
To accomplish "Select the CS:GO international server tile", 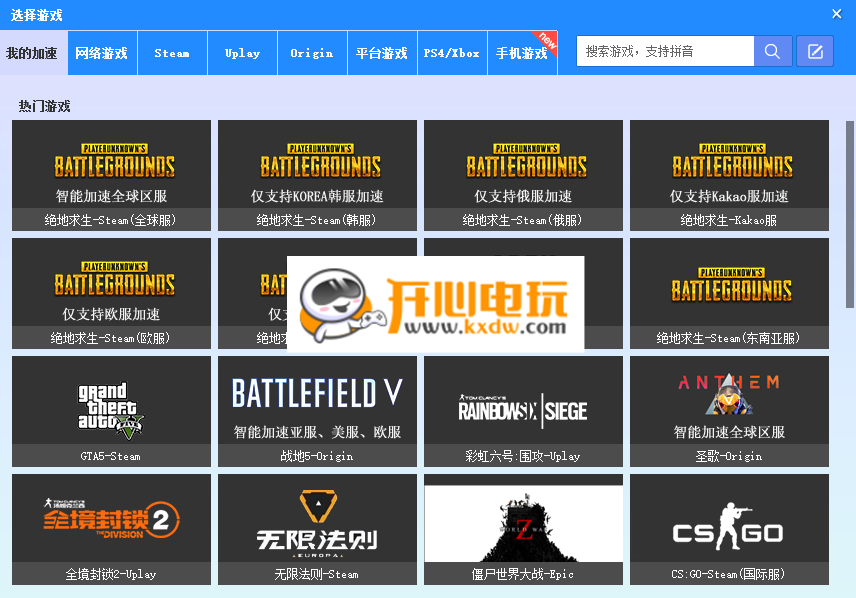I will click(x=729, y=530).
